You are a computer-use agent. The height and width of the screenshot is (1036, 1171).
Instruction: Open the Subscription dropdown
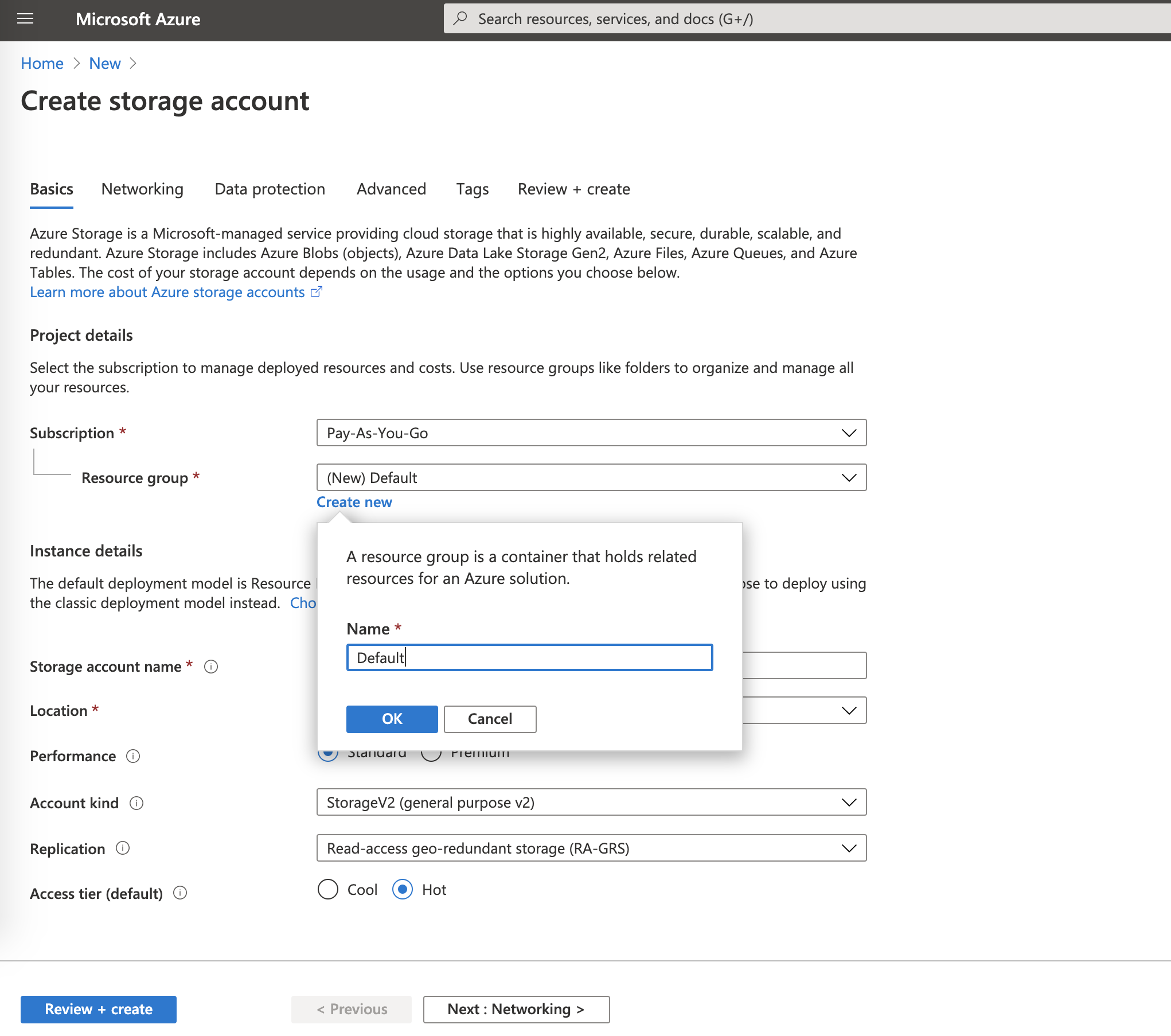[591, 433]
